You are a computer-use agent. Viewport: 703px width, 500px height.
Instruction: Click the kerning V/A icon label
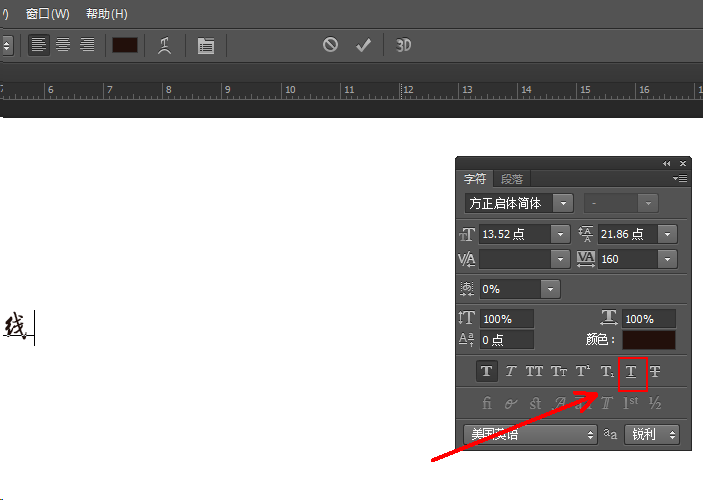click(467, 259)
